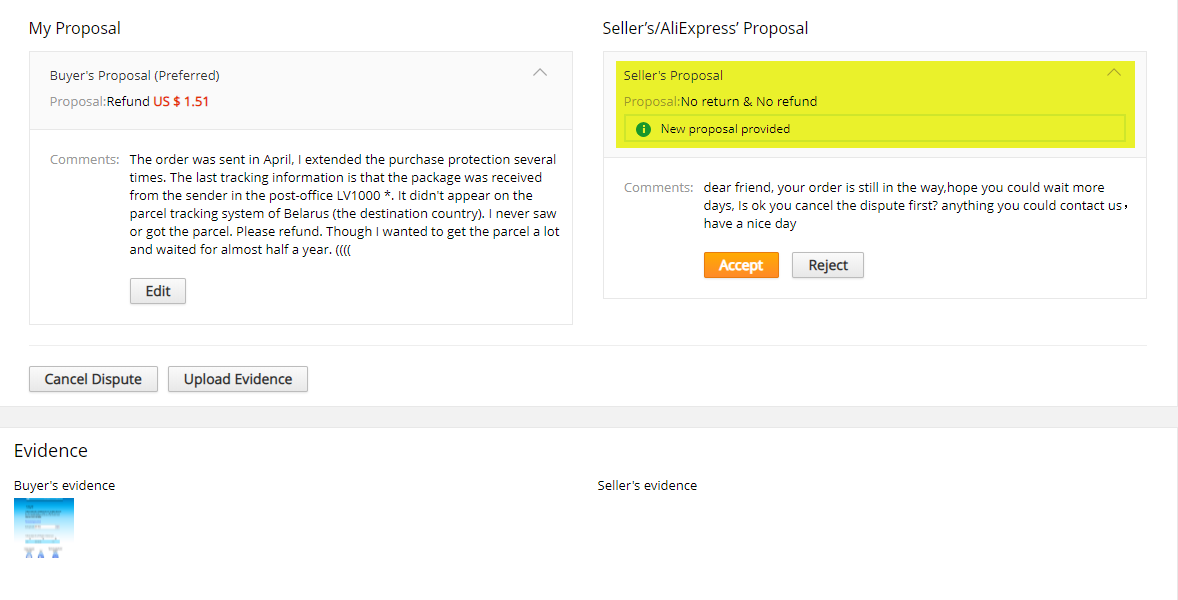
Task: Click the "Evidence" section heading
Action: (x=51, y=451)
